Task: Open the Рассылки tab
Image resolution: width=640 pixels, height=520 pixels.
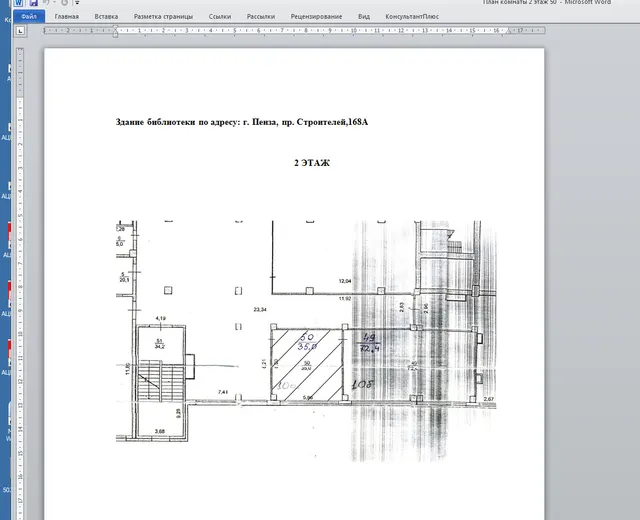Action: 260,17
